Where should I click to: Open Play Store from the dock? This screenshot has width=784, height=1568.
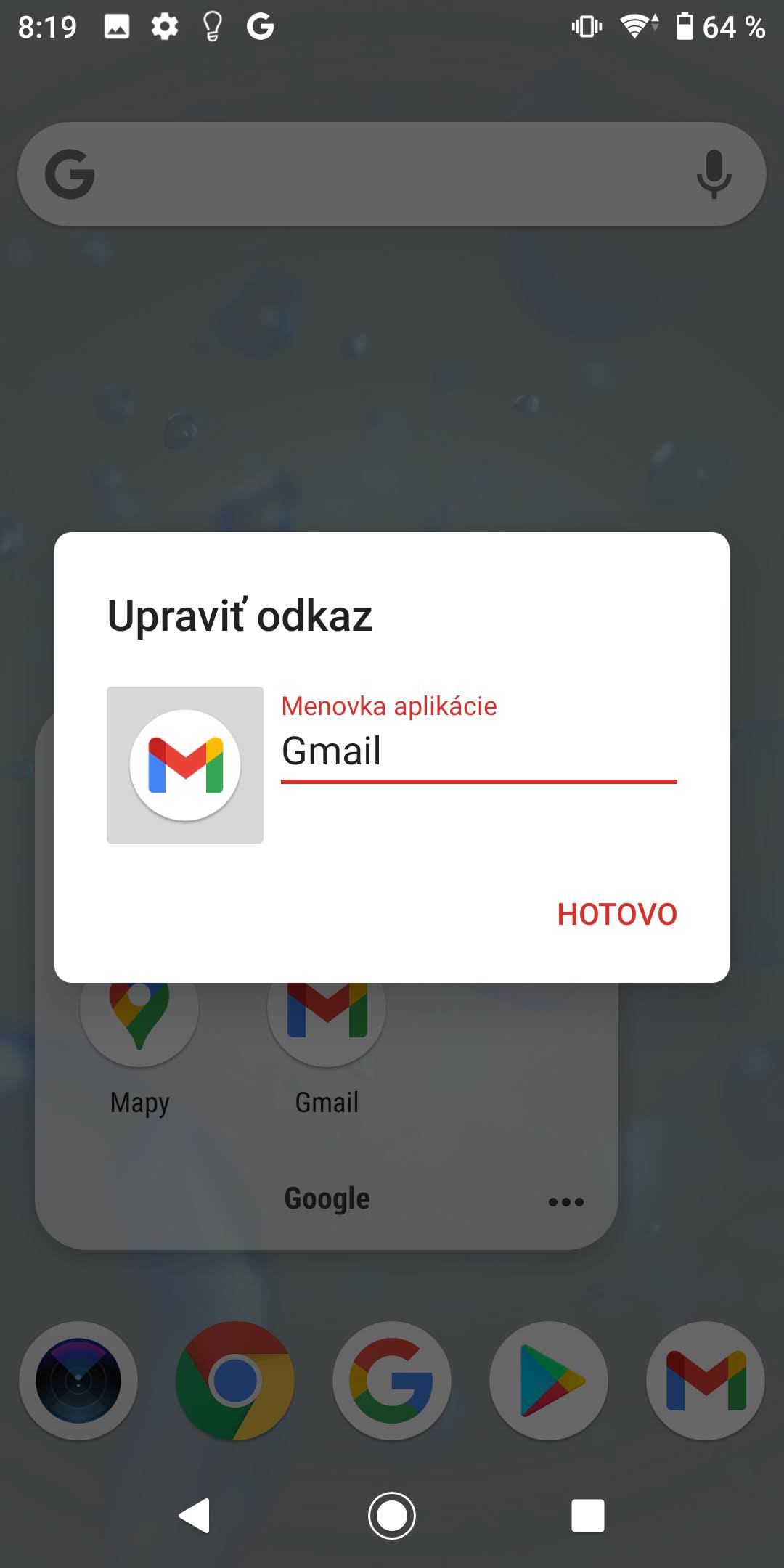(549, 1380)
